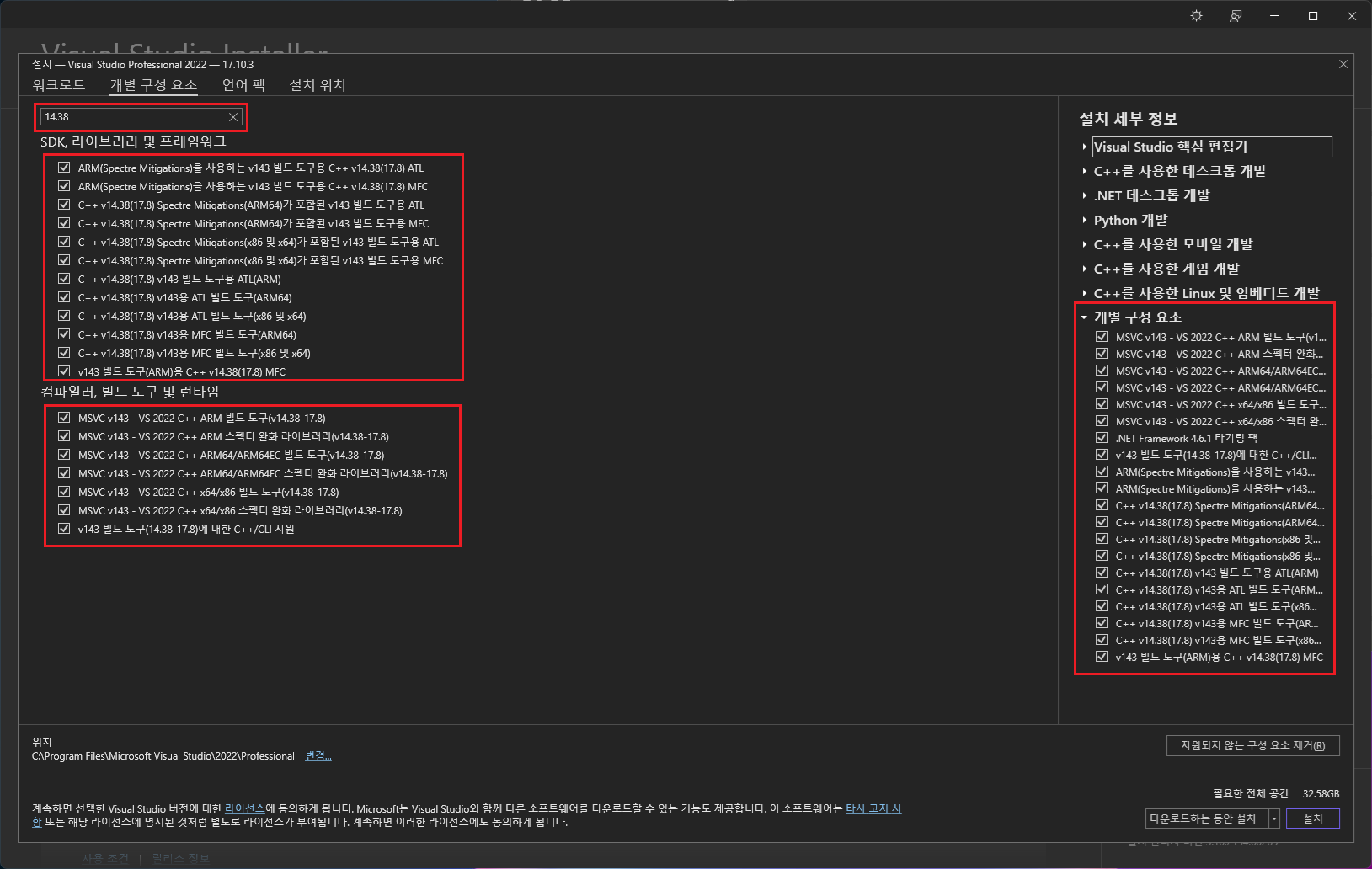
Task: Uncheck v143용 MFC 빌드 도구(ARM64)
Action: point(64,334)
